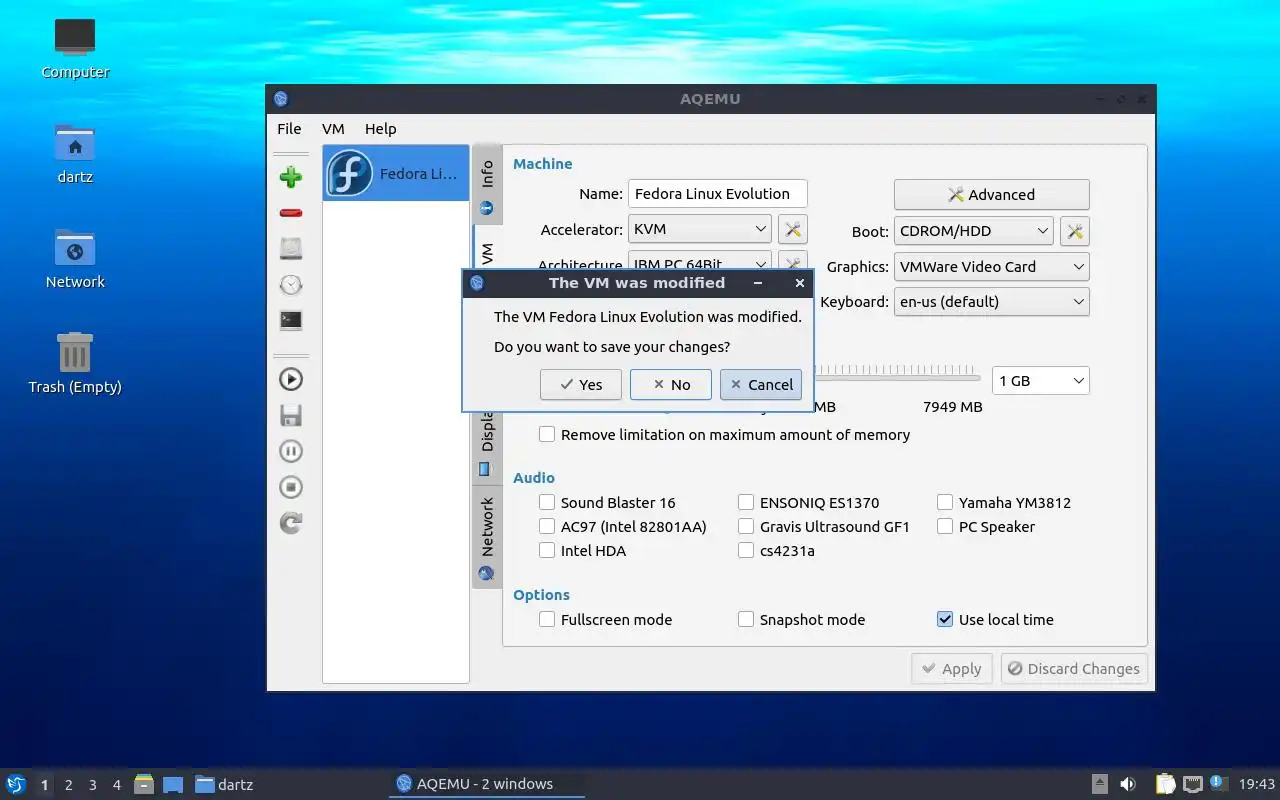This screenshot has width=1280, height=800.
Task: Click Cancel in the modified dialog
Action: (x=761, y=384)
